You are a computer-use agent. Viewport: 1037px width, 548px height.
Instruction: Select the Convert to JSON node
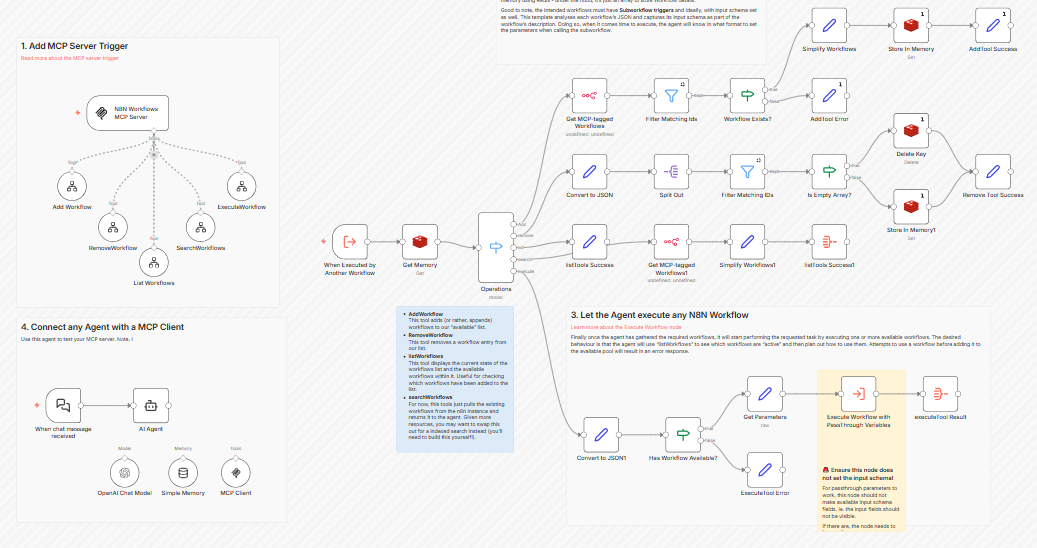[x=589, y=172]
